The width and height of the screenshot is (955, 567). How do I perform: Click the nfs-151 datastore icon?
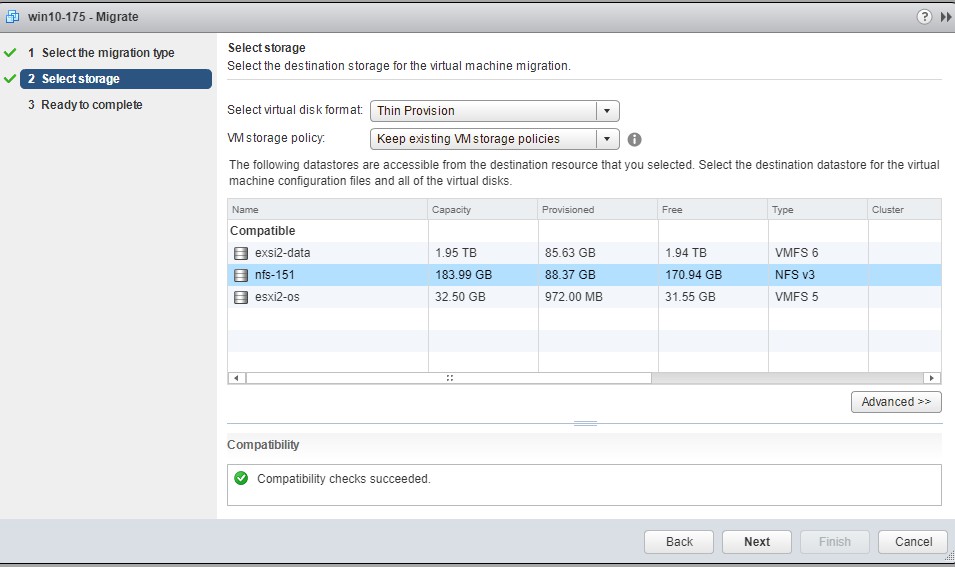[x=241, y=275]
